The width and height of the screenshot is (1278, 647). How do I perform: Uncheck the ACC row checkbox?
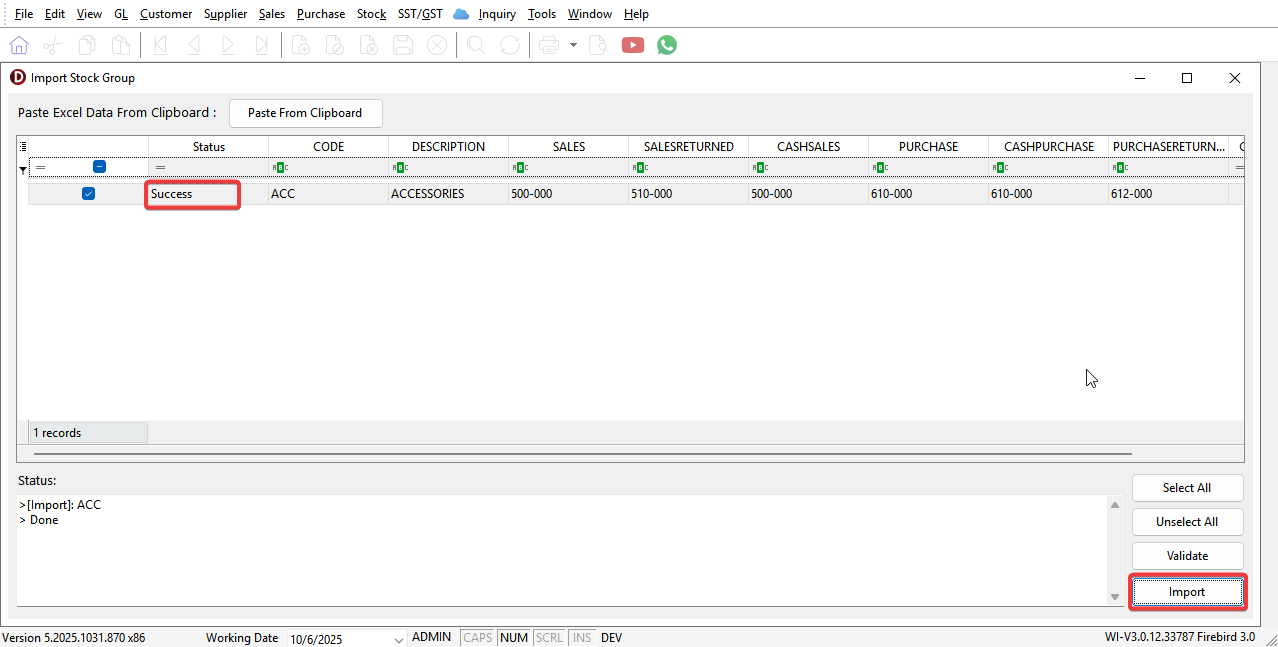click(x=88, y=194)
